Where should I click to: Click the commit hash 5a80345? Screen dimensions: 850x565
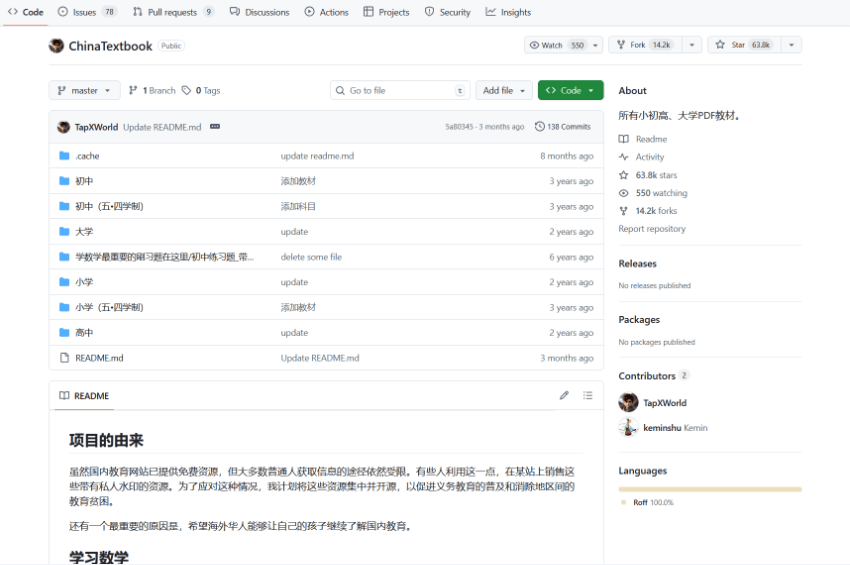459,127
